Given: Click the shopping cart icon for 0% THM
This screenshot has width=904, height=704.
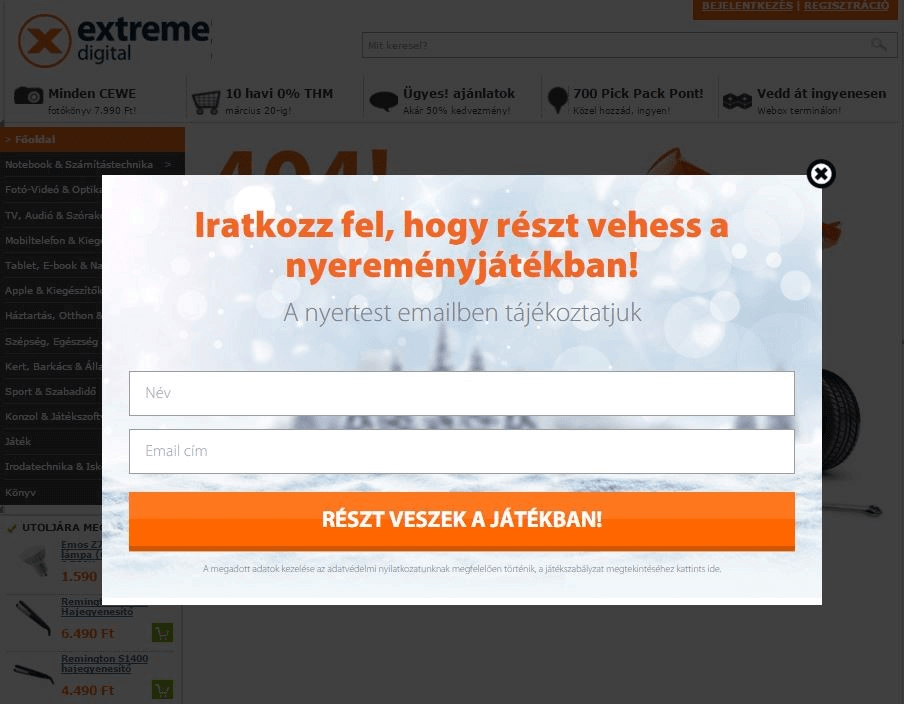Looking at the screenshot, I should [206, 102].
